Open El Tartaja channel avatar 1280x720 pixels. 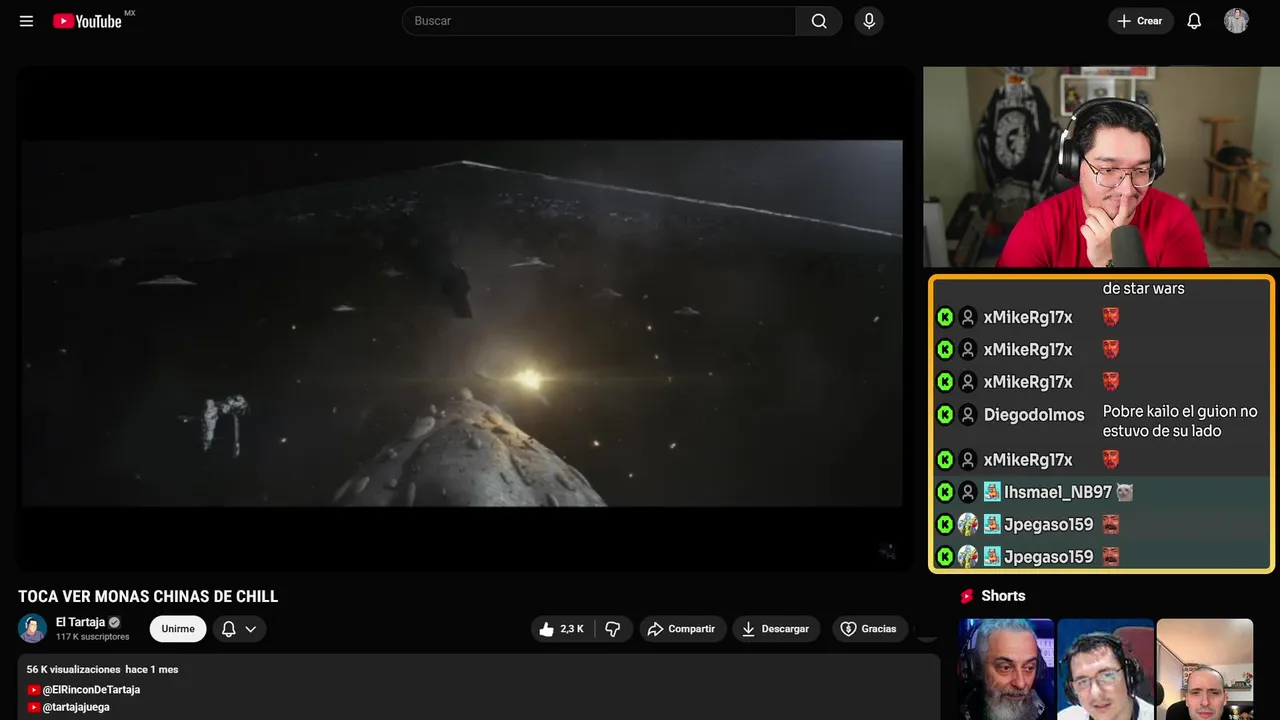[32, 628]
